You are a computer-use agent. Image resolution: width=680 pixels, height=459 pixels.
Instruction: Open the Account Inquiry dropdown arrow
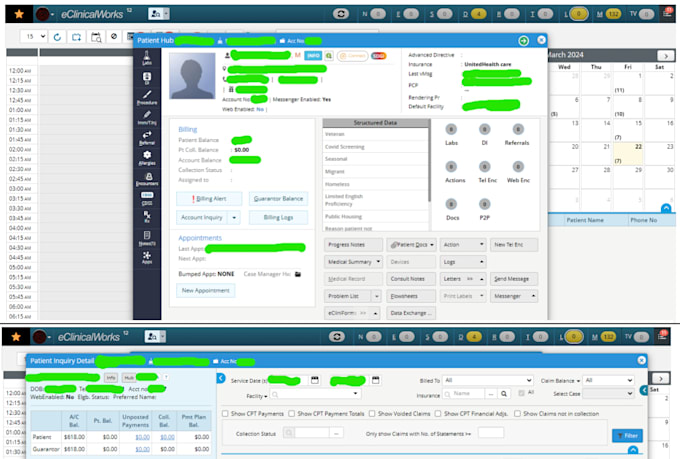(234, 217)
